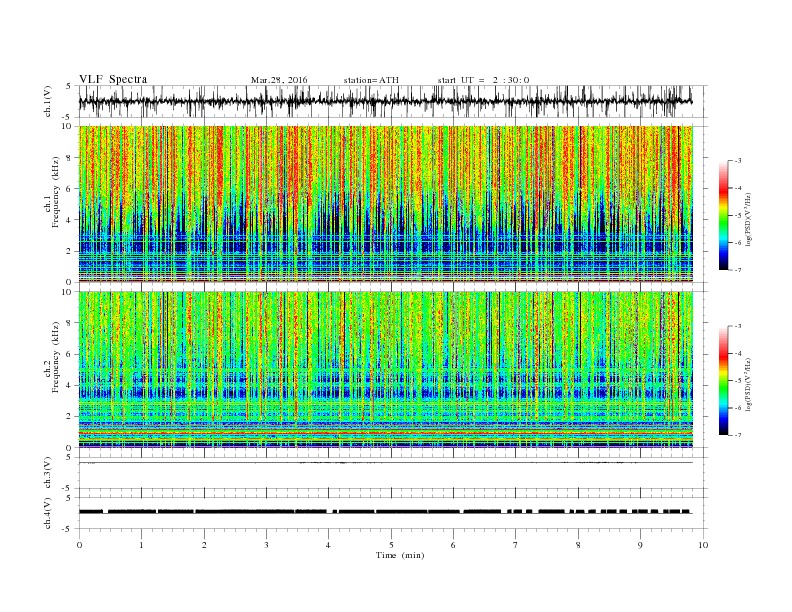Click the ch.2 "Frequency (kHz)" axis label
This screenshot has width=792, height=612.
tap(56, 357)
